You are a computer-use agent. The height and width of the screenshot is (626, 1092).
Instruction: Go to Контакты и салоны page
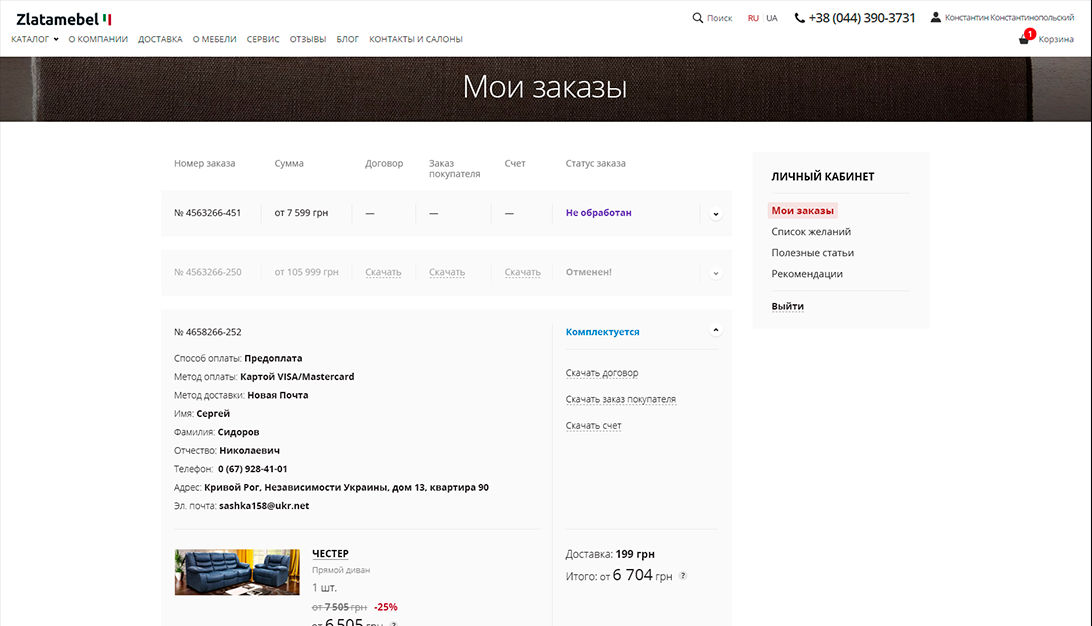416,39
